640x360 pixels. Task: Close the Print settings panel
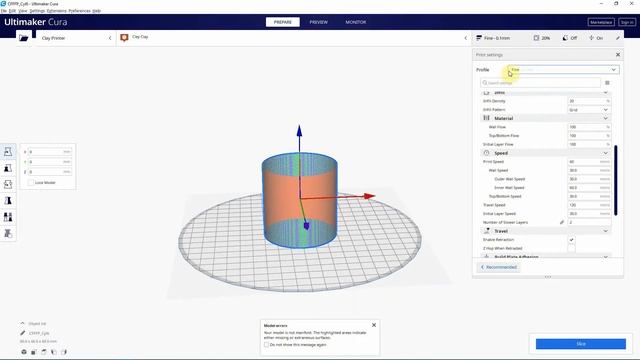point(618,55)
